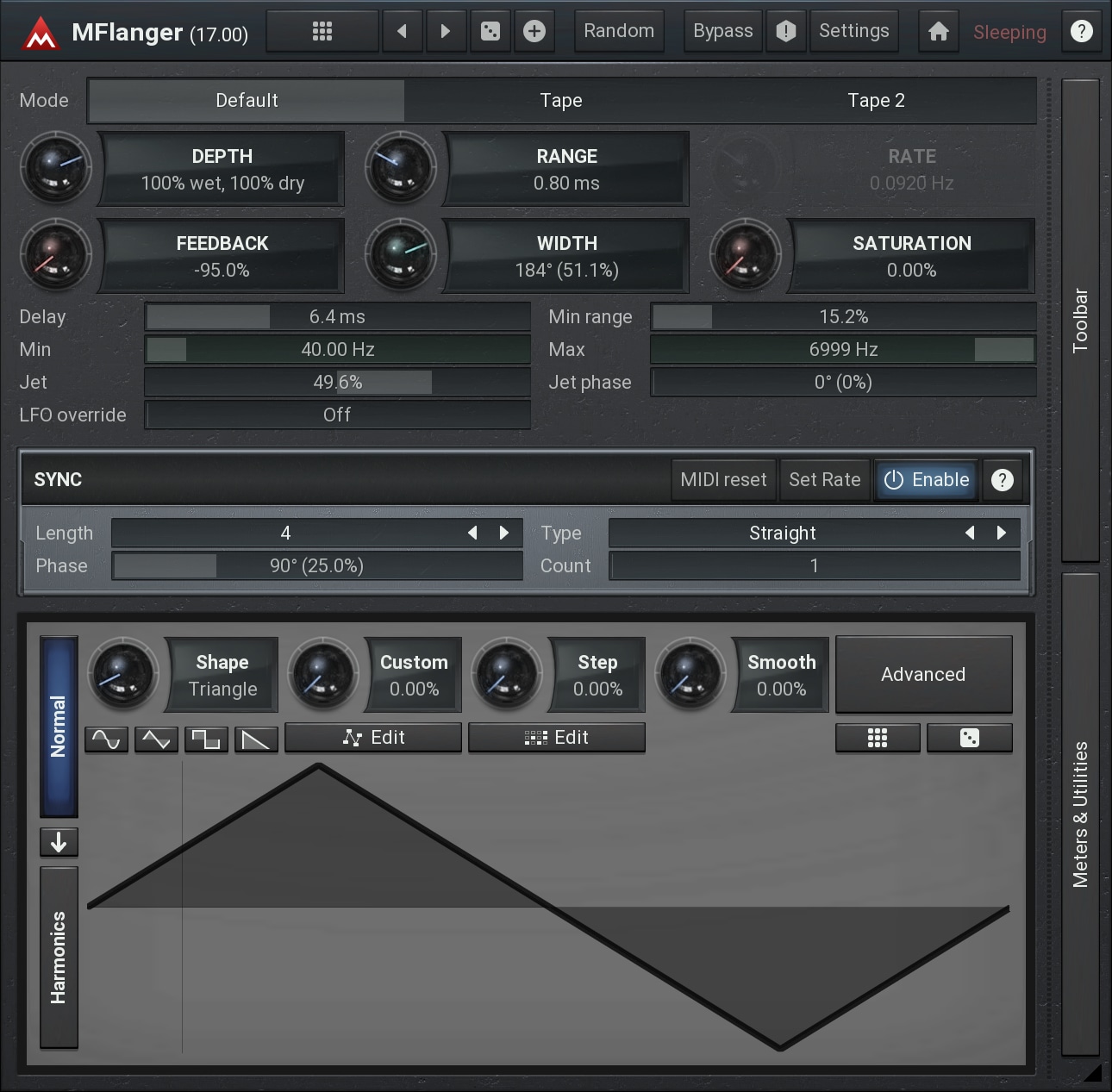Toggle the Bypass button
The width and height of the screenshot is (1112, 1092).
(x=722, y=32)
